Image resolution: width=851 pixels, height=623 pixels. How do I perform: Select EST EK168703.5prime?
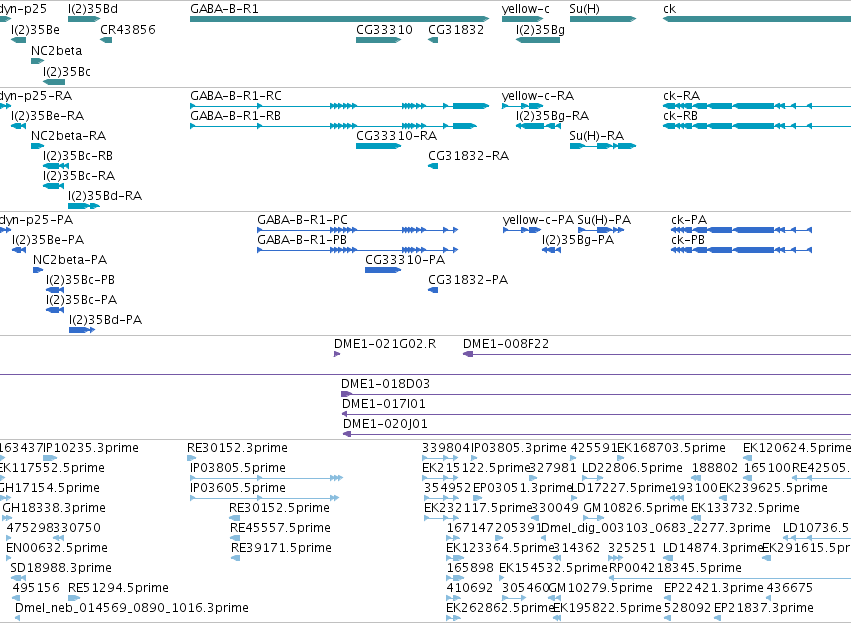(671, 449)
